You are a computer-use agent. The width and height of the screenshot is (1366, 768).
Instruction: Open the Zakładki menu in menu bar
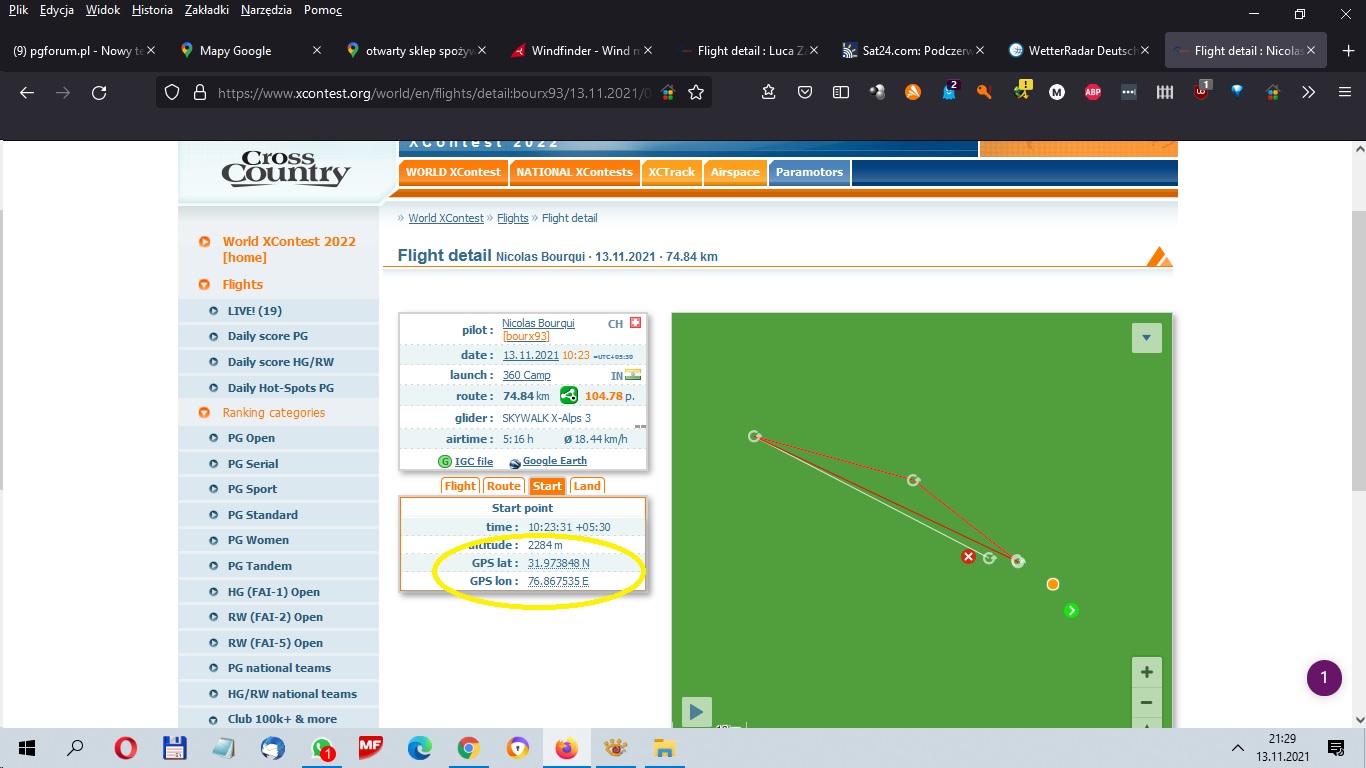207,10
